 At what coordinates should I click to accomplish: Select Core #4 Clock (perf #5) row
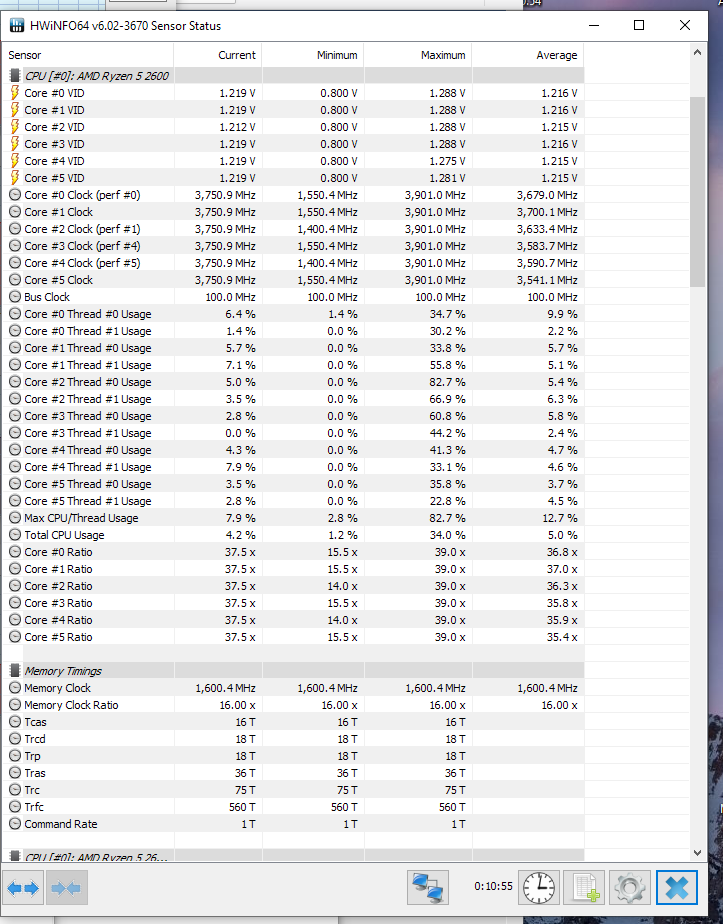293,263
